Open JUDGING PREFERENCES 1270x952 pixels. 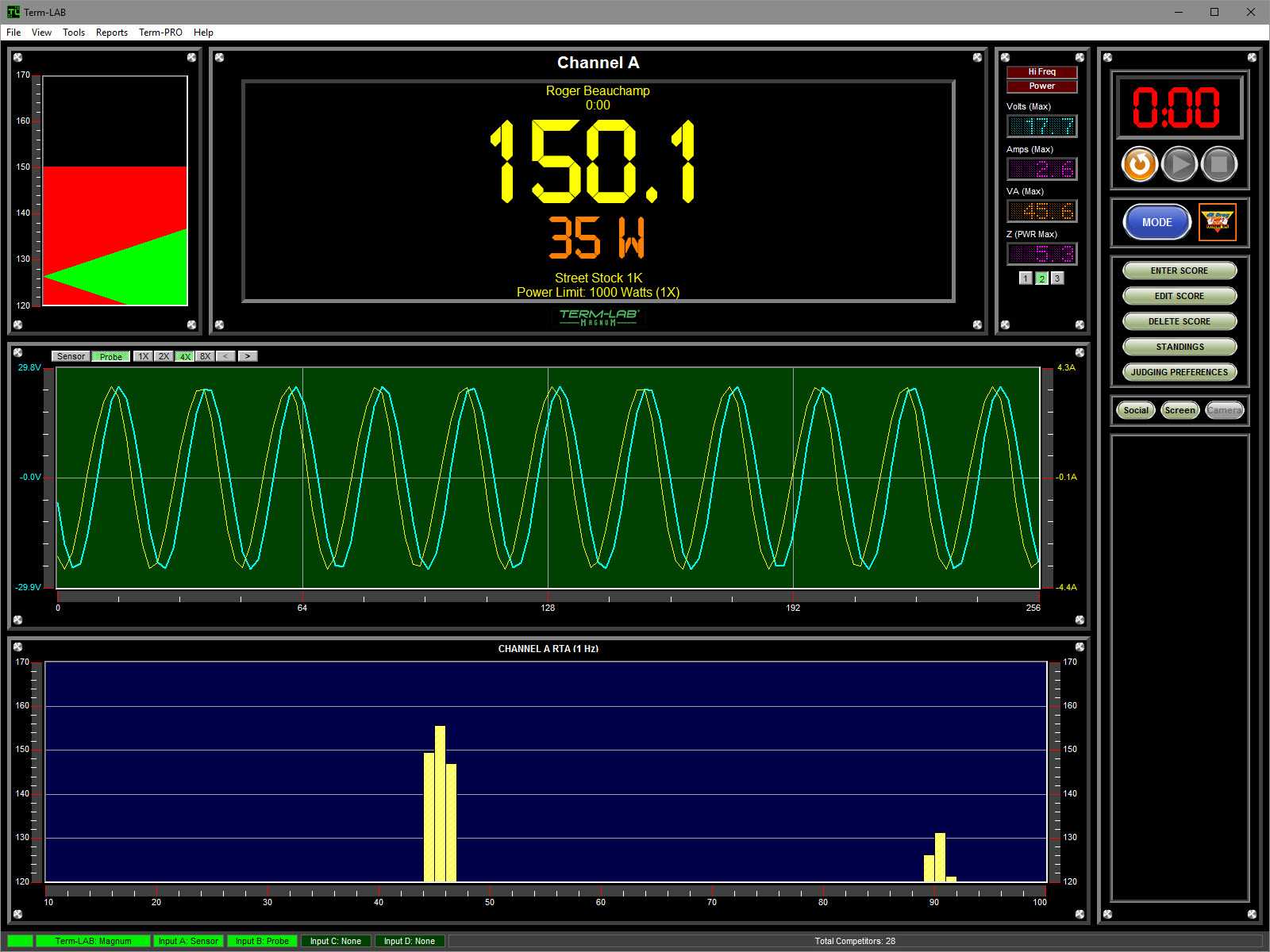(x=1180, y=372)
